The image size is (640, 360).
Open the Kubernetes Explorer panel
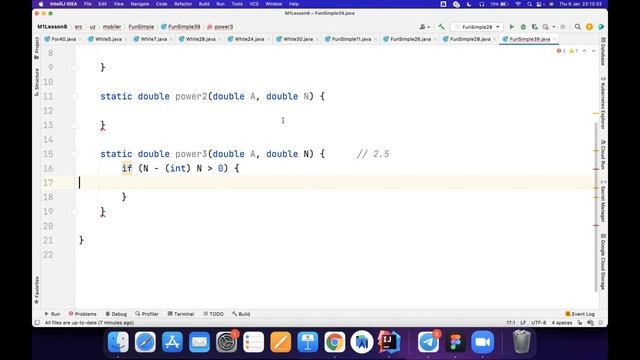603,103
